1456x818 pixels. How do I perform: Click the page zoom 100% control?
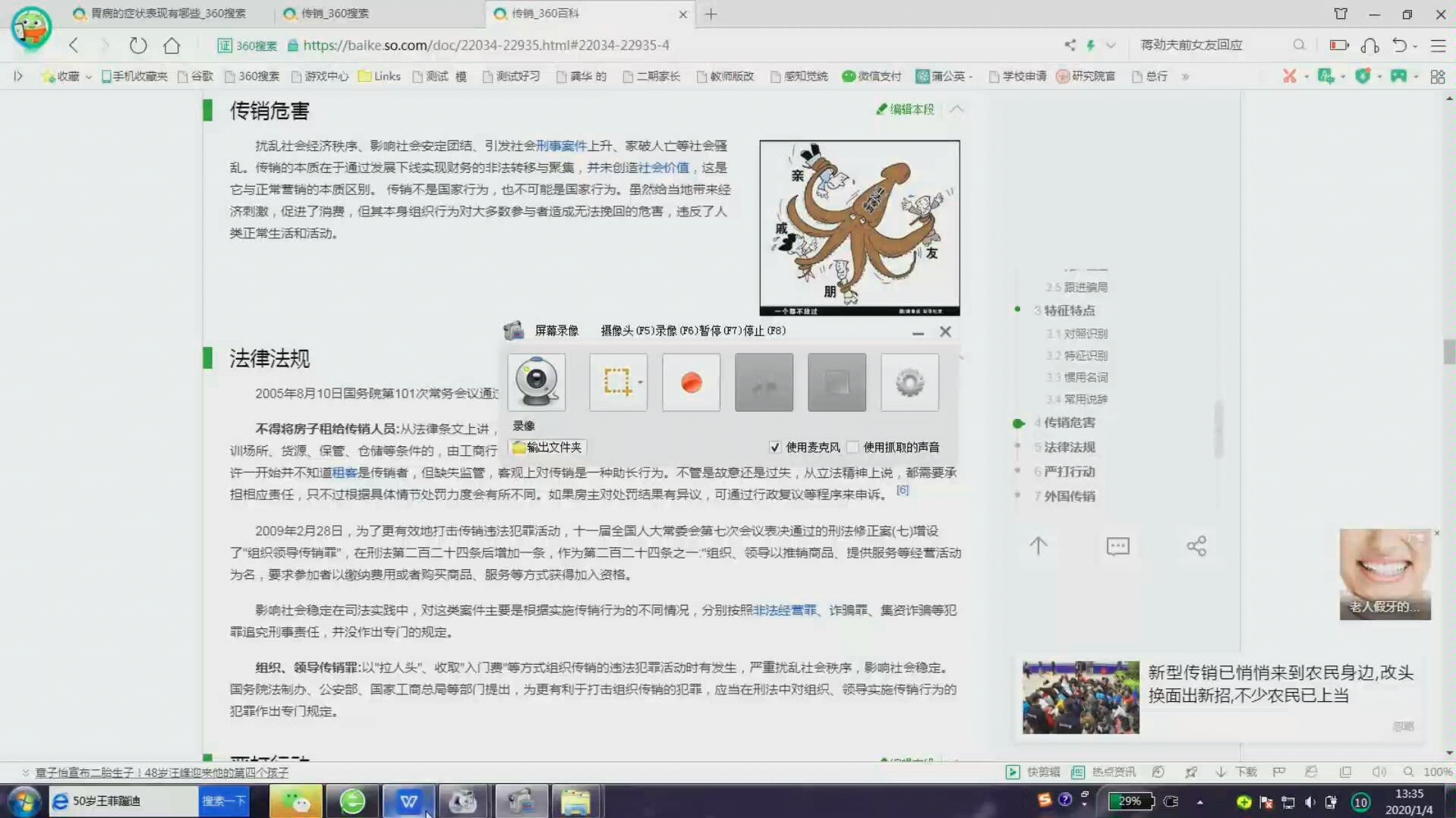tap(1428, 772)
